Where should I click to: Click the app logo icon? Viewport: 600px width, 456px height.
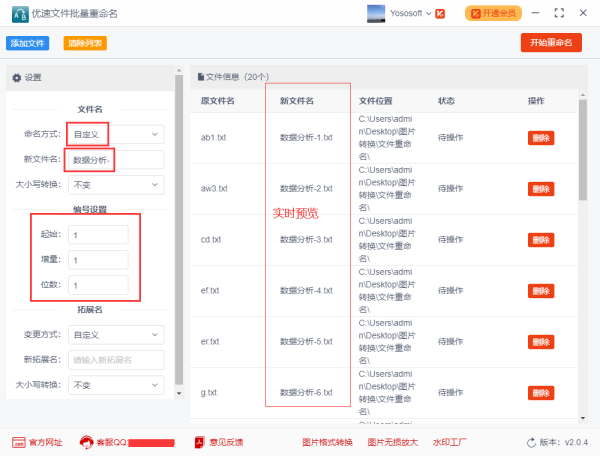[x=17, y=14]
